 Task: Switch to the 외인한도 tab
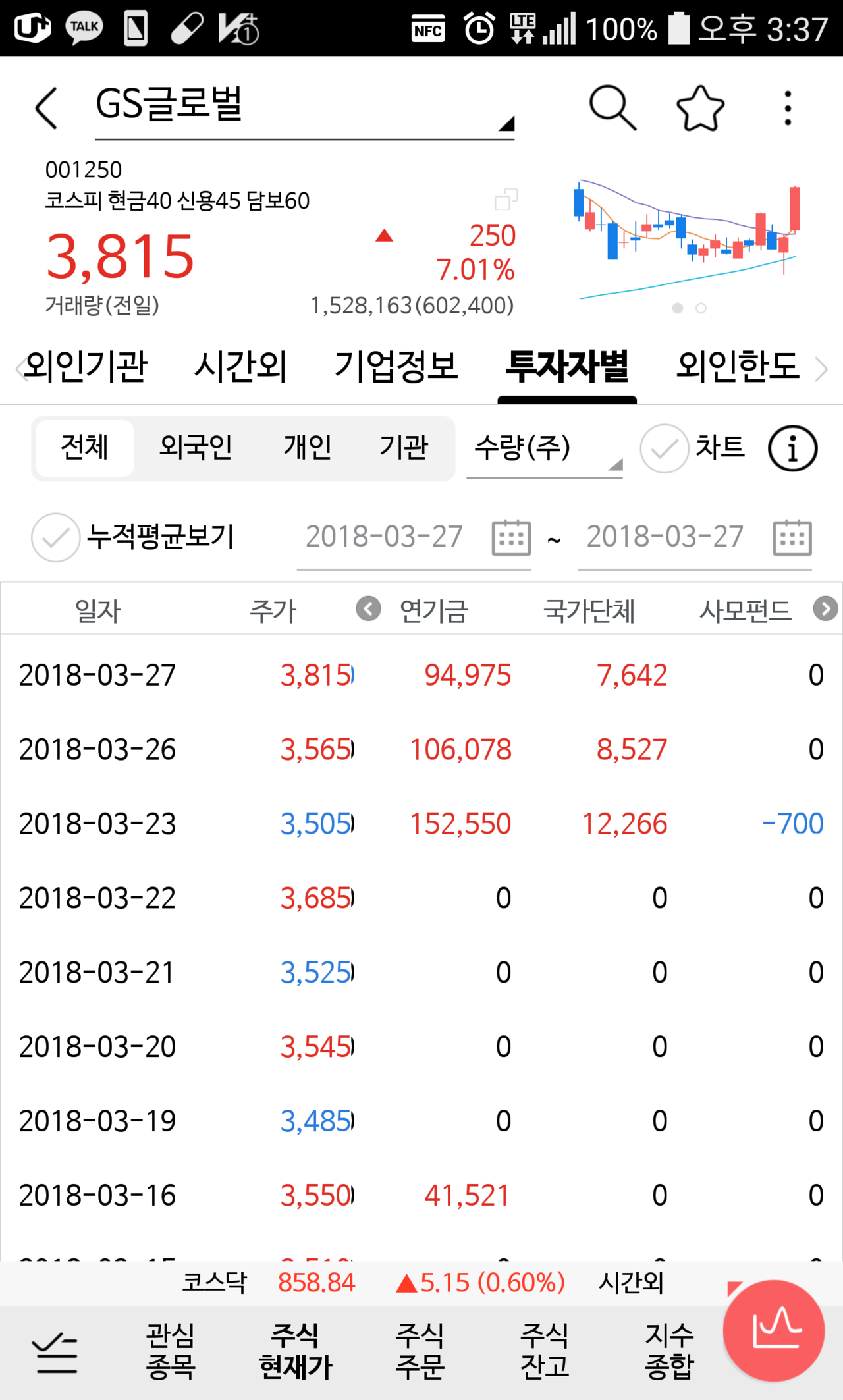coord(738,366)
